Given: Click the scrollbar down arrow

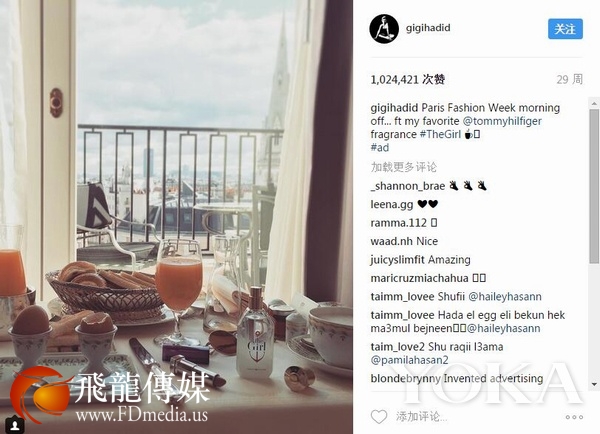Looking at the screenshot, I should point(594,384).
